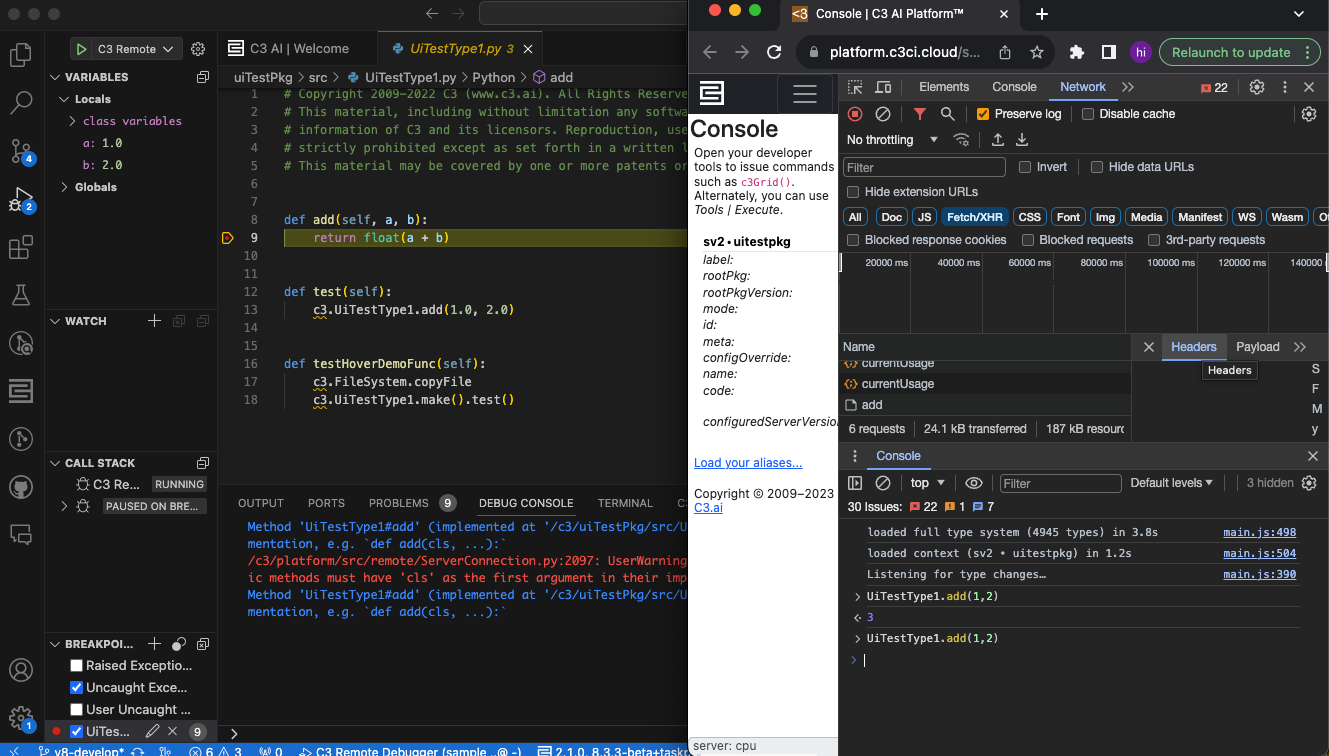Open console context top dropdown
The width and height of the screenshot is (1329, 756).
927,483
